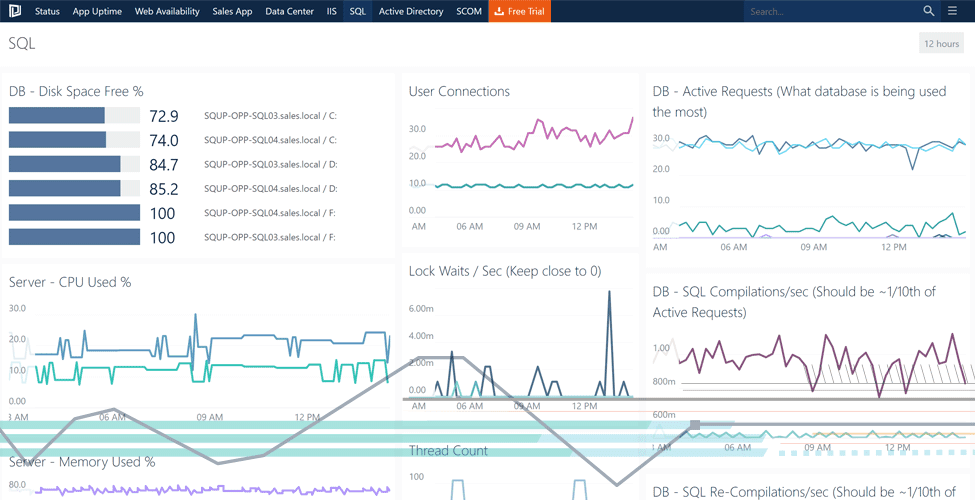Go to the Web Availability dashboard
Viewport: 975px width, 500px height.
(167, 11)
